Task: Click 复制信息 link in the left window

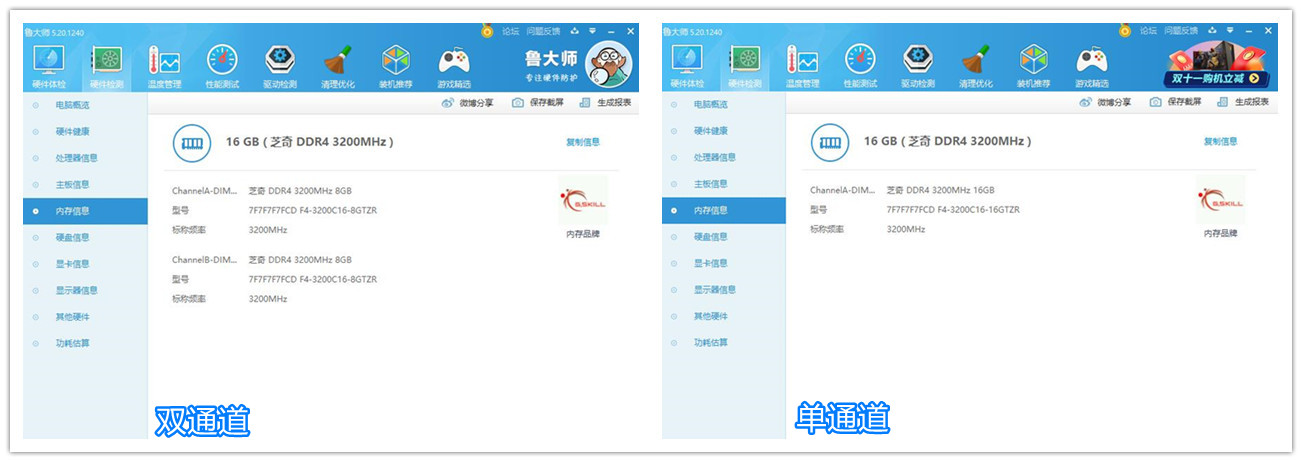Action: tap(583, 143)
